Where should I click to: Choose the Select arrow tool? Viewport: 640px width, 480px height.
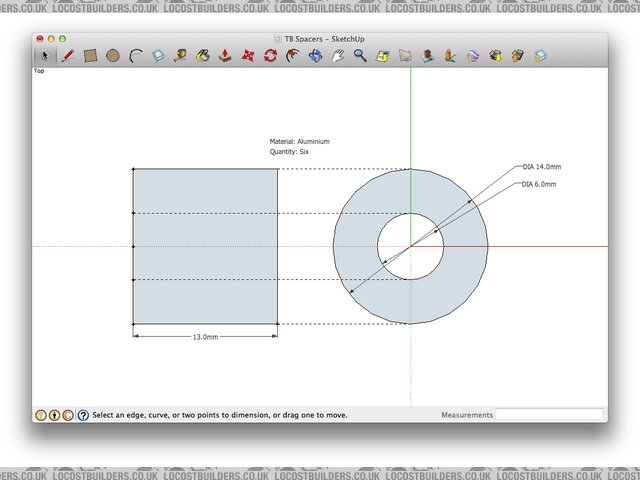coord(44,56)
